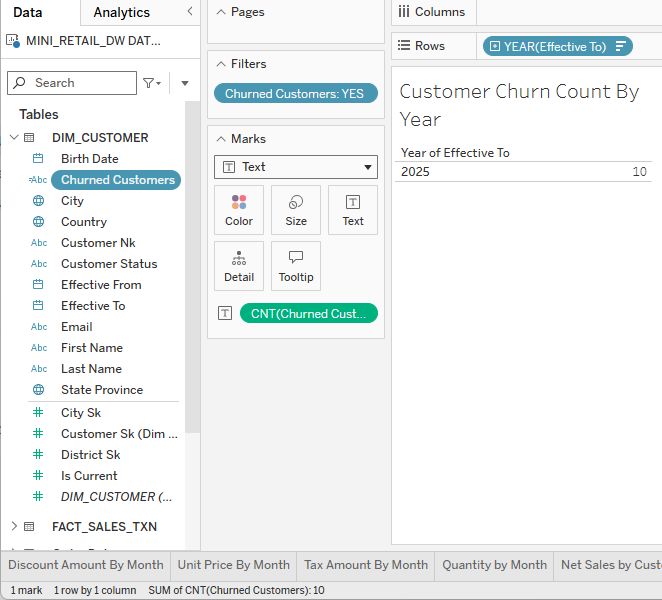Collapse the DIM_CUSTOMER table
Viewport: 662px width, 600px height.
click(13, 138)
